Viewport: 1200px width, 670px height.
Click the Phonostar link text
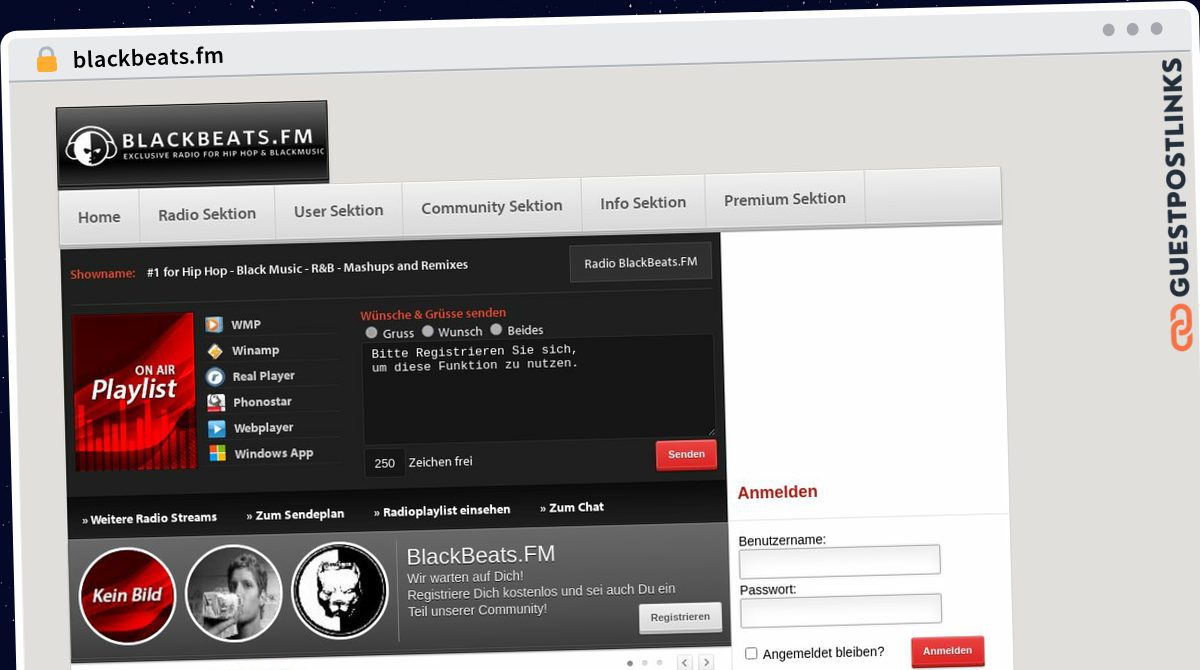click(x=264, y=402)
